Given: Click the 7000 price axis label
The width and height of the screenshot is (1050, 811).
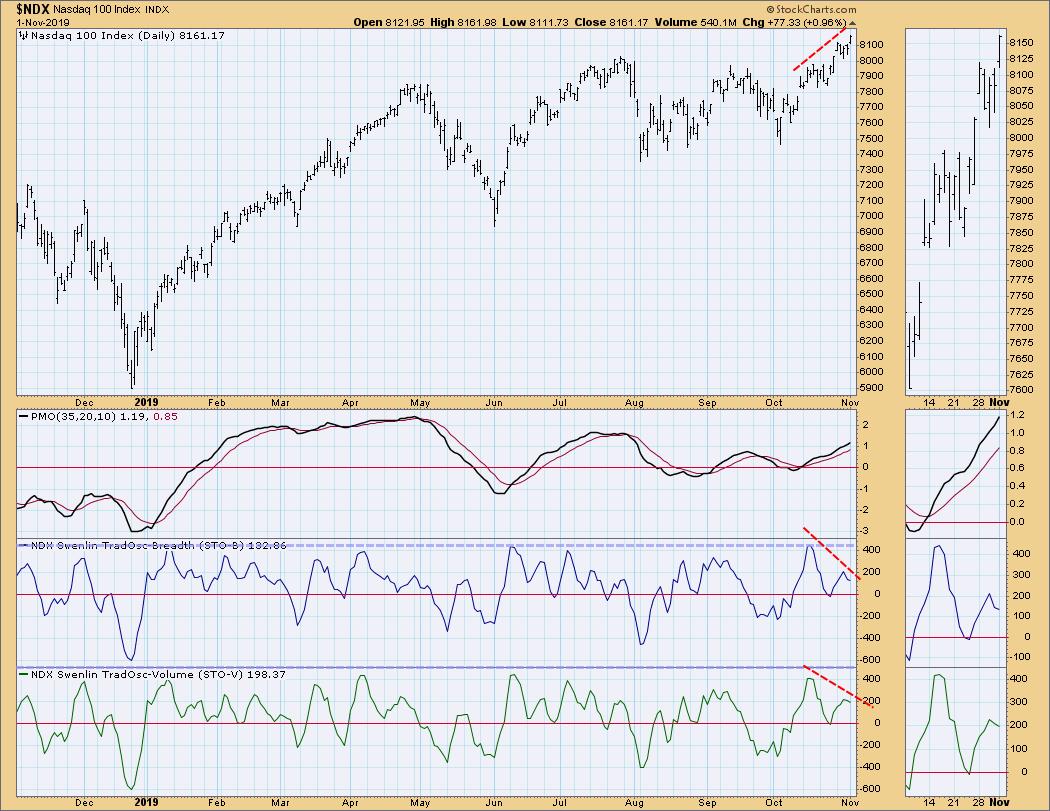Looking at the screenshot, I should click(x=873, y=216).
